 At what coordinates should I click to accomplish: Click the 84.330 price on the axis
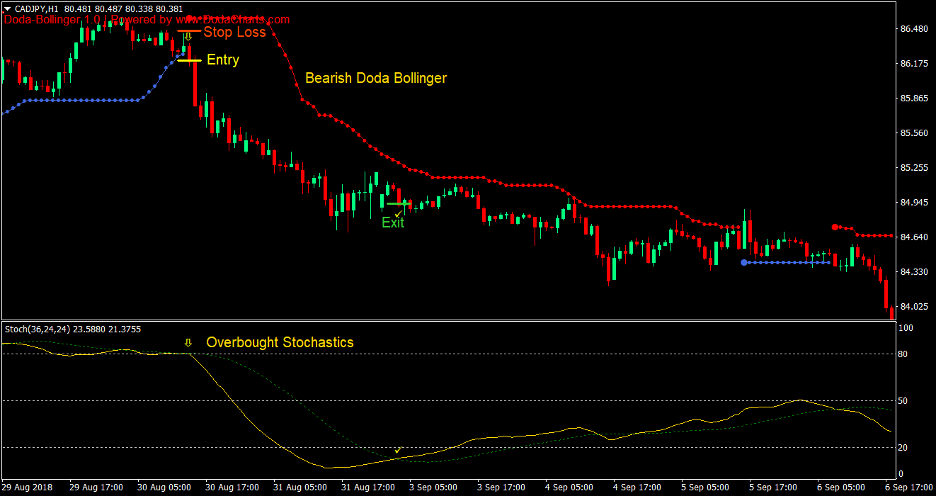coord(913,272)
